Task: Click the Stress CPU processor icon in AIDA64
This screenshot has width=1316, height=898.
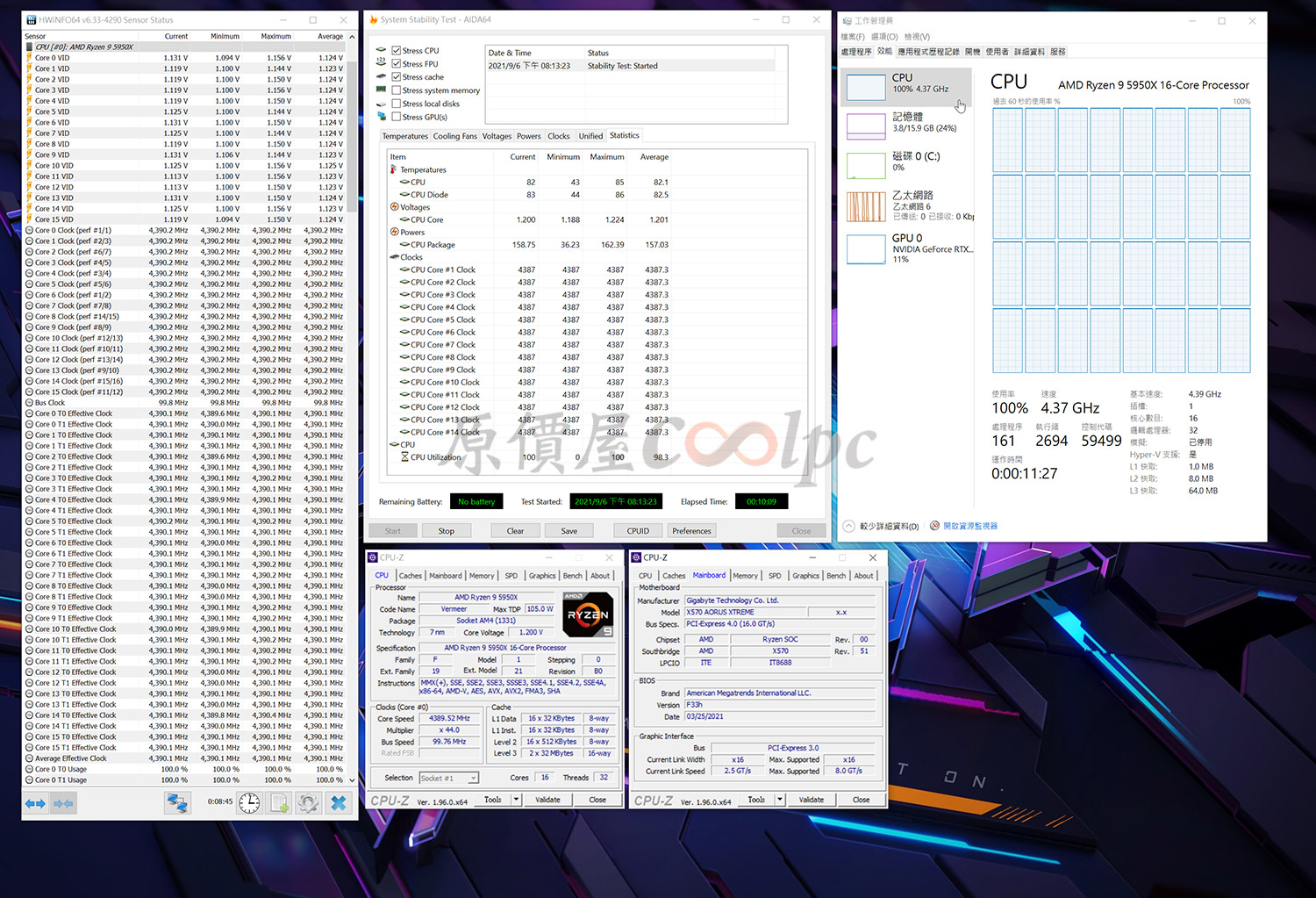Action: (x=381, y=50)
